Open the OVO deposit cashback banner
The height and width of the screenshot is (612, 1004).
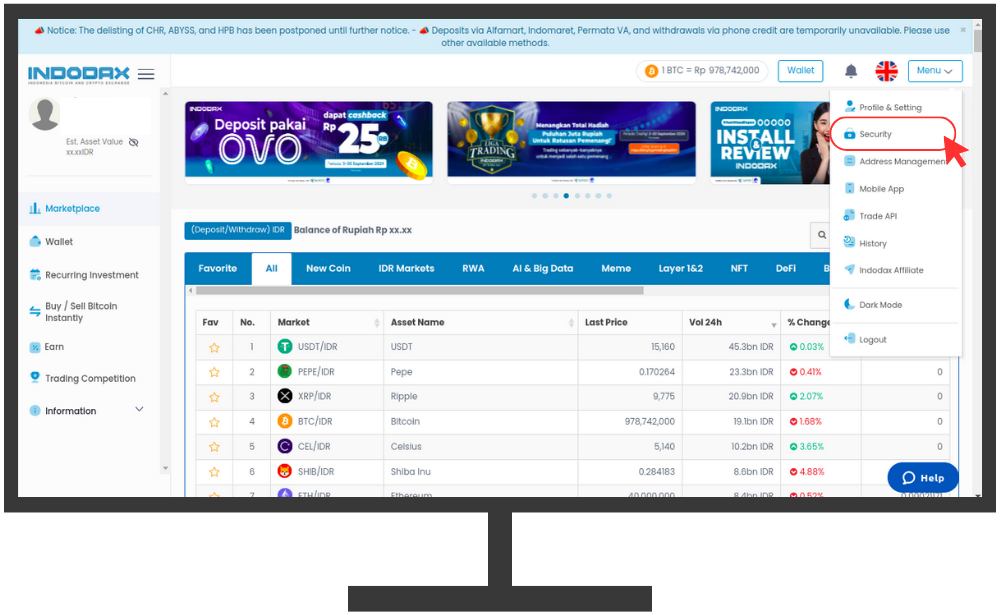[309, 143]
